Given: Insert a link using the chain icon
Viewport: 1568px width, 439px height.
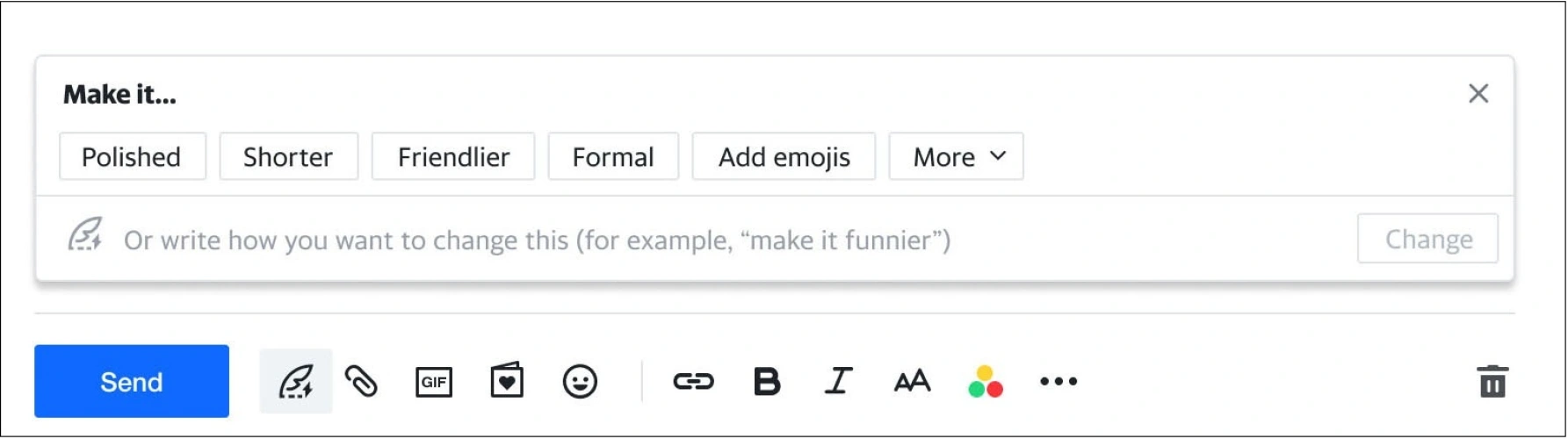Looking at the screenshot, I should (693, 382).
